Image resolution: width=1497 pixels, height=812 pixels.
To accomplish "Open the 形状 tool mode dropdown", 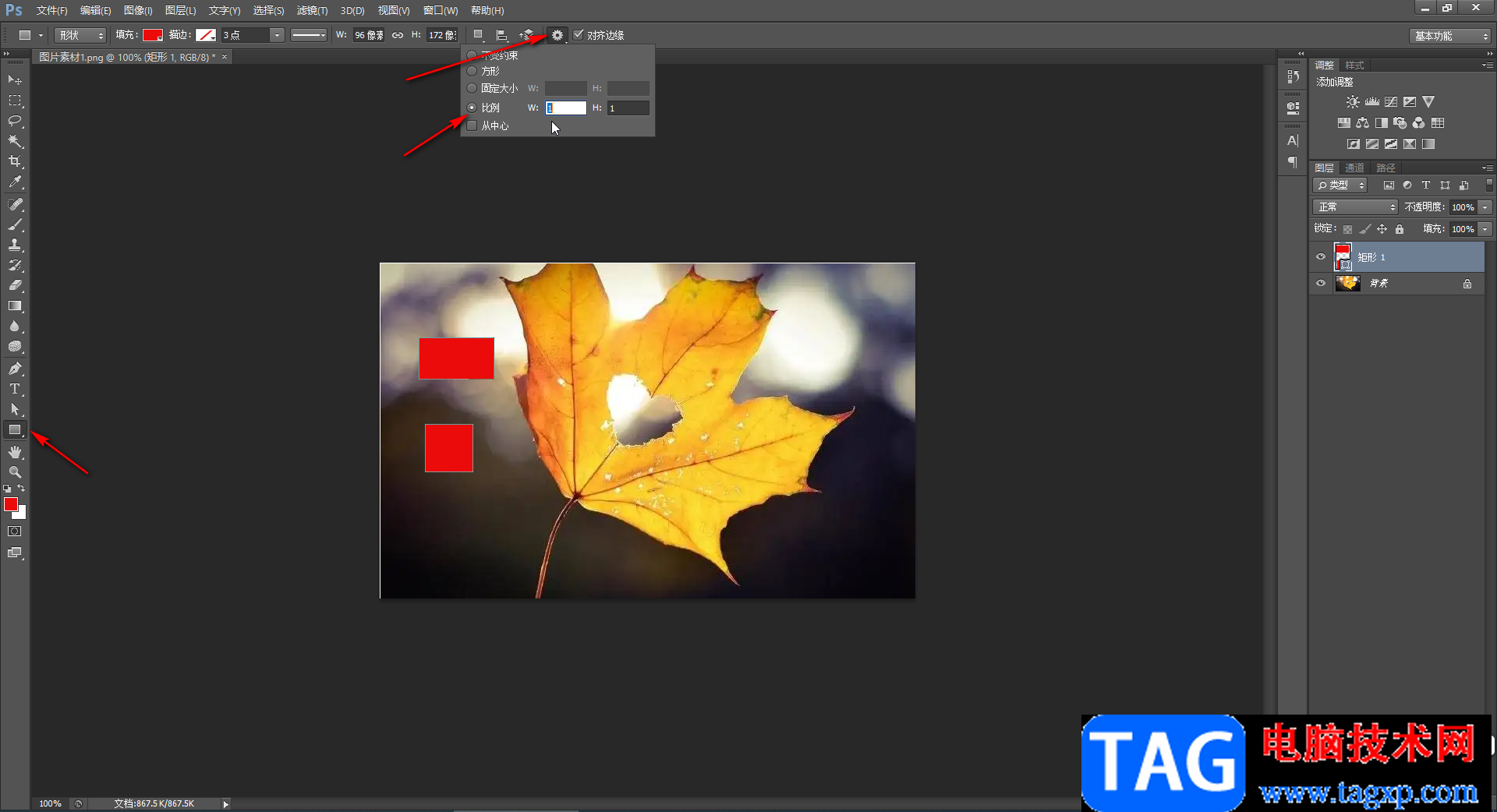I will (x=80, y=35).
